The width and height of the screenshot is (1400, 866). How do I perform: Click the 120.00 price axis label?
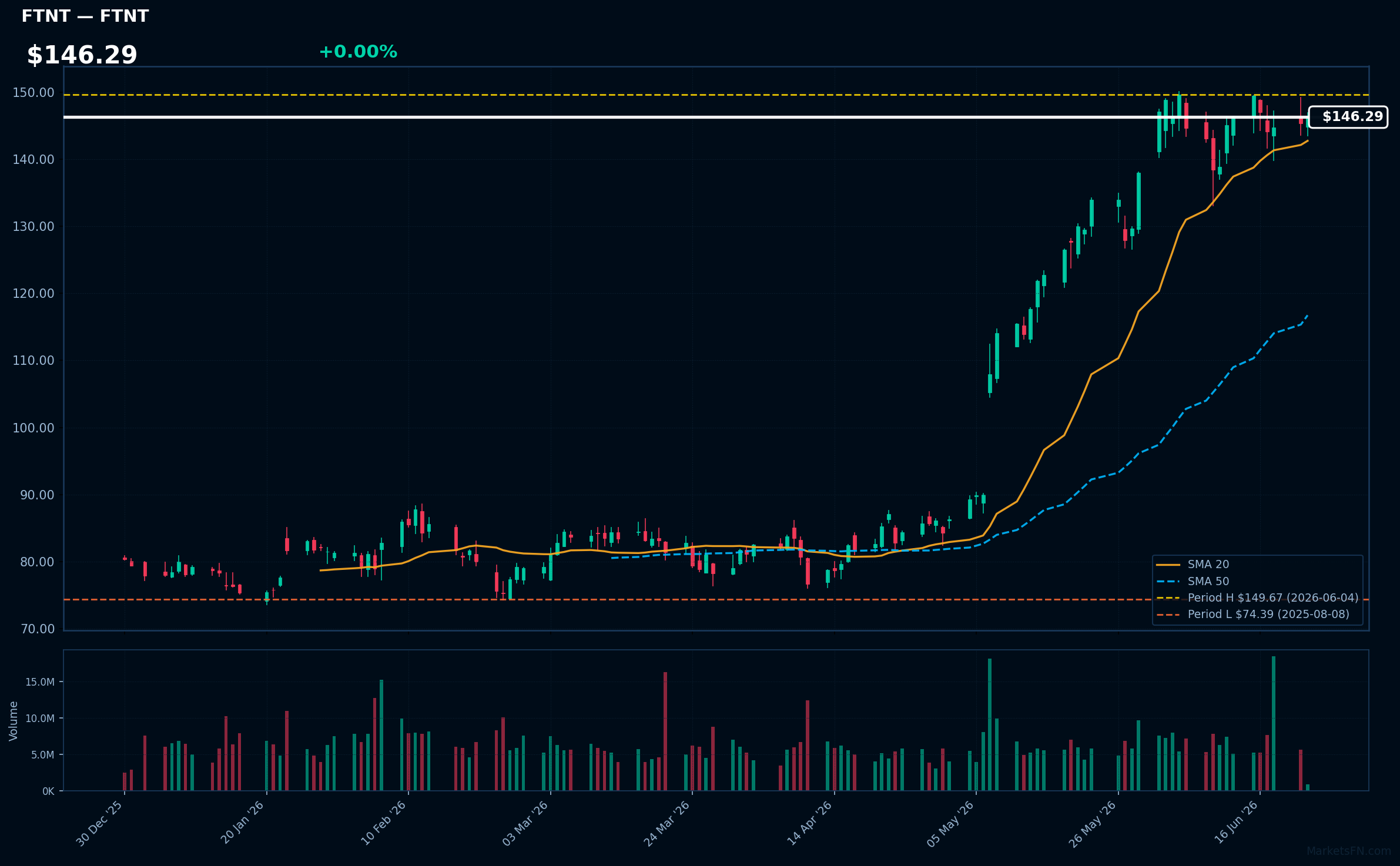[34, 294]
